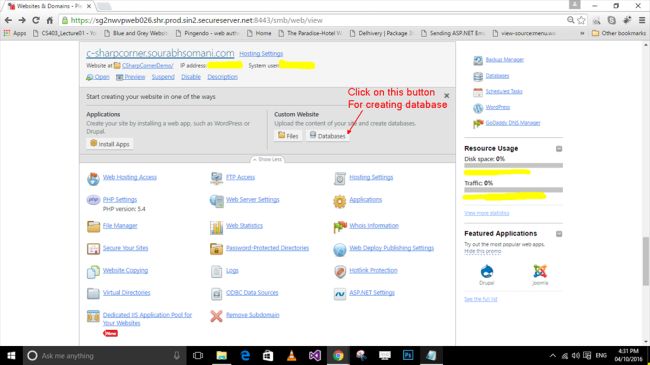This screenshot has width=650, height=365.
Task: Open Photoshop from the taskbar
Action: click(x=407, y=355)
